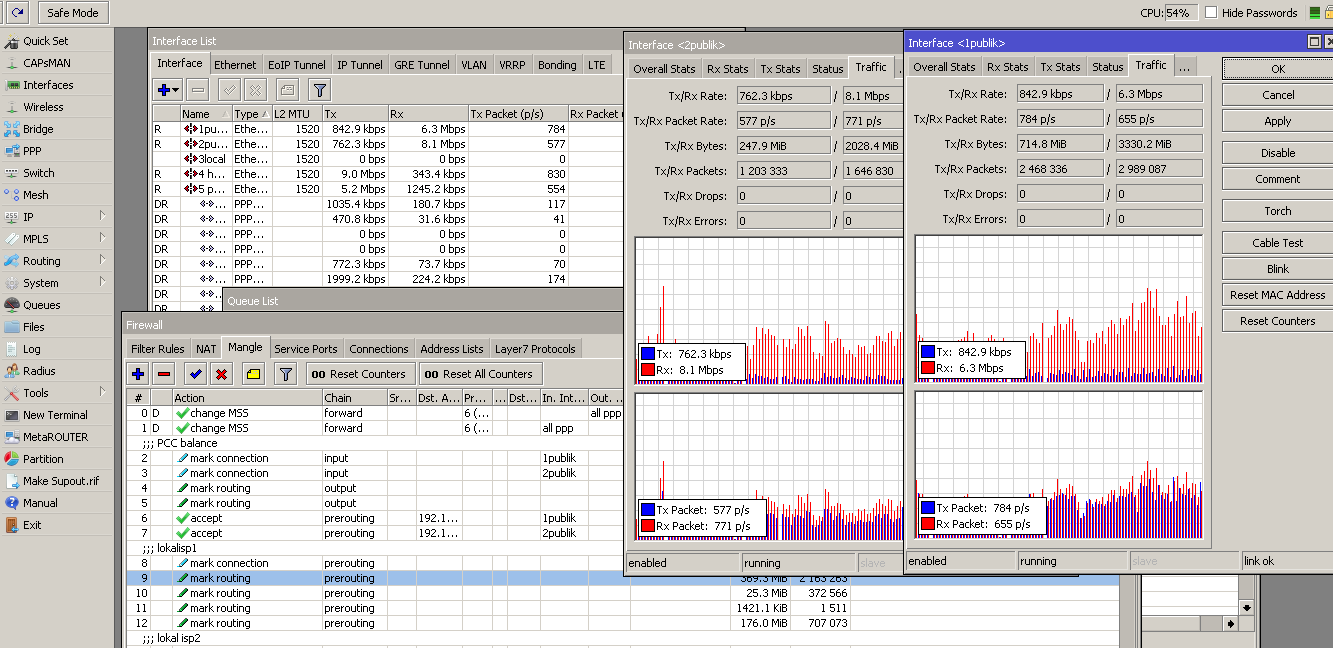Open the Log viewer

tap(32, 349)
